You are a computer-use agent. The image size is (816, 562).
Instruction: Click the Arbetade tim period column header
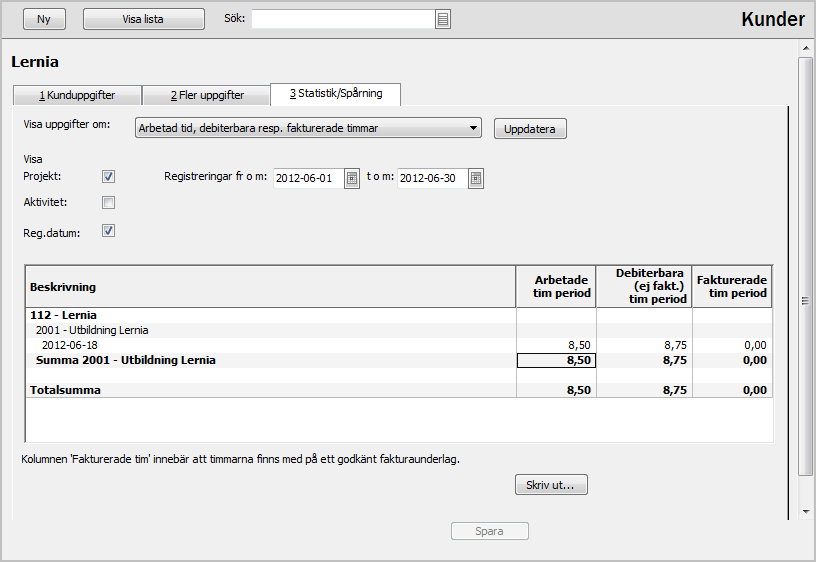coord(556,287)
